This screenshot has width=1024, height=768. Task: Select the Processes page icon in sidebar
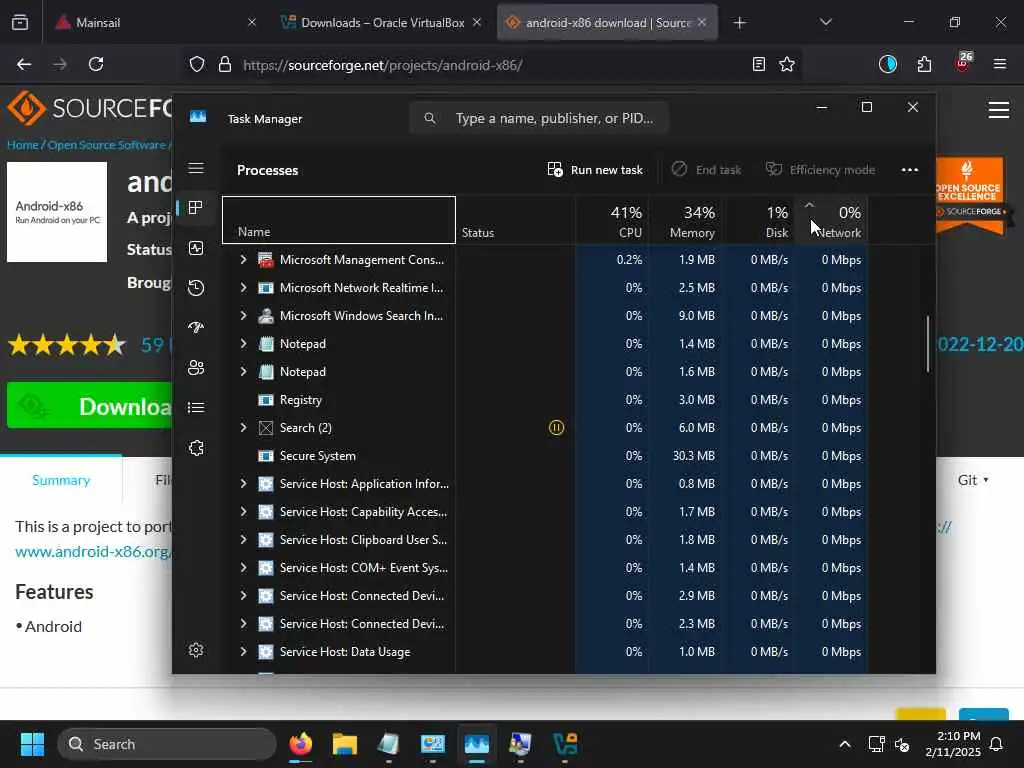pos(196,208)
